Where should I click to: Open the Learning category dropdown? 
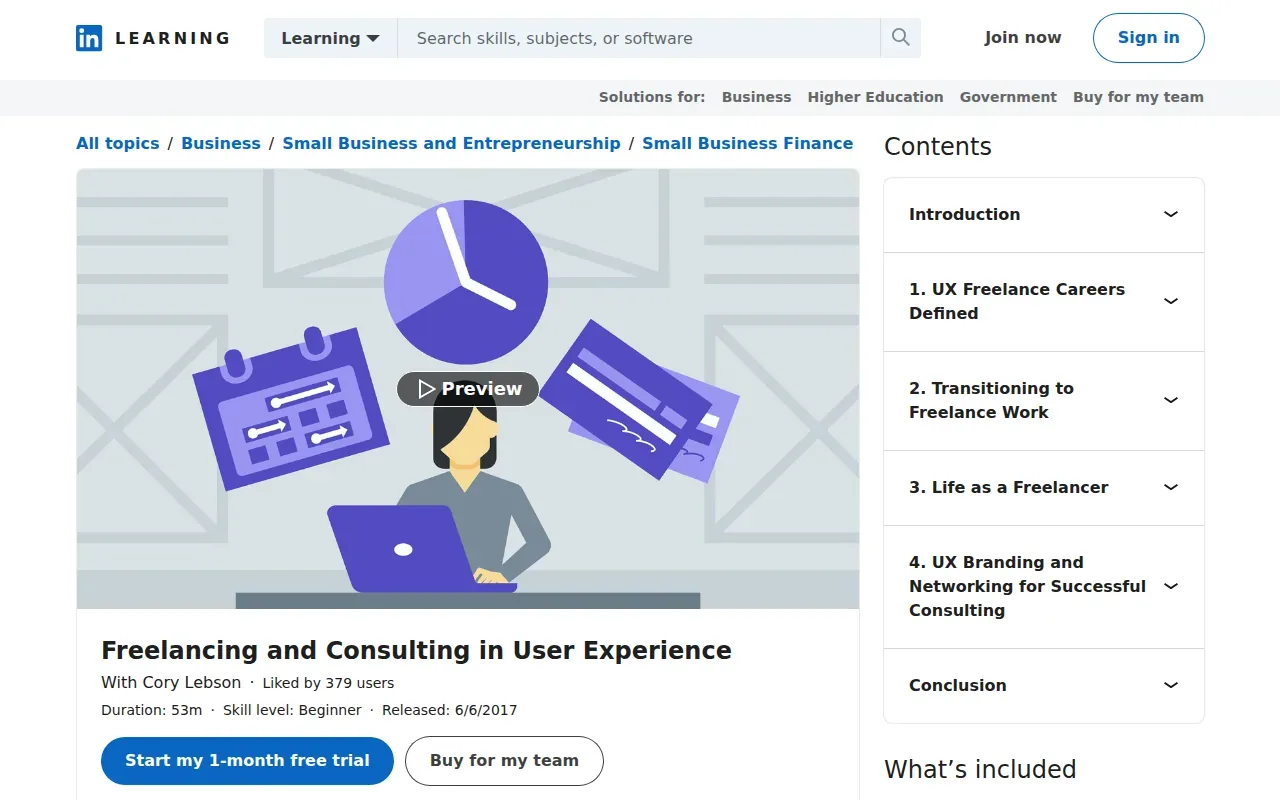[330, 38]
